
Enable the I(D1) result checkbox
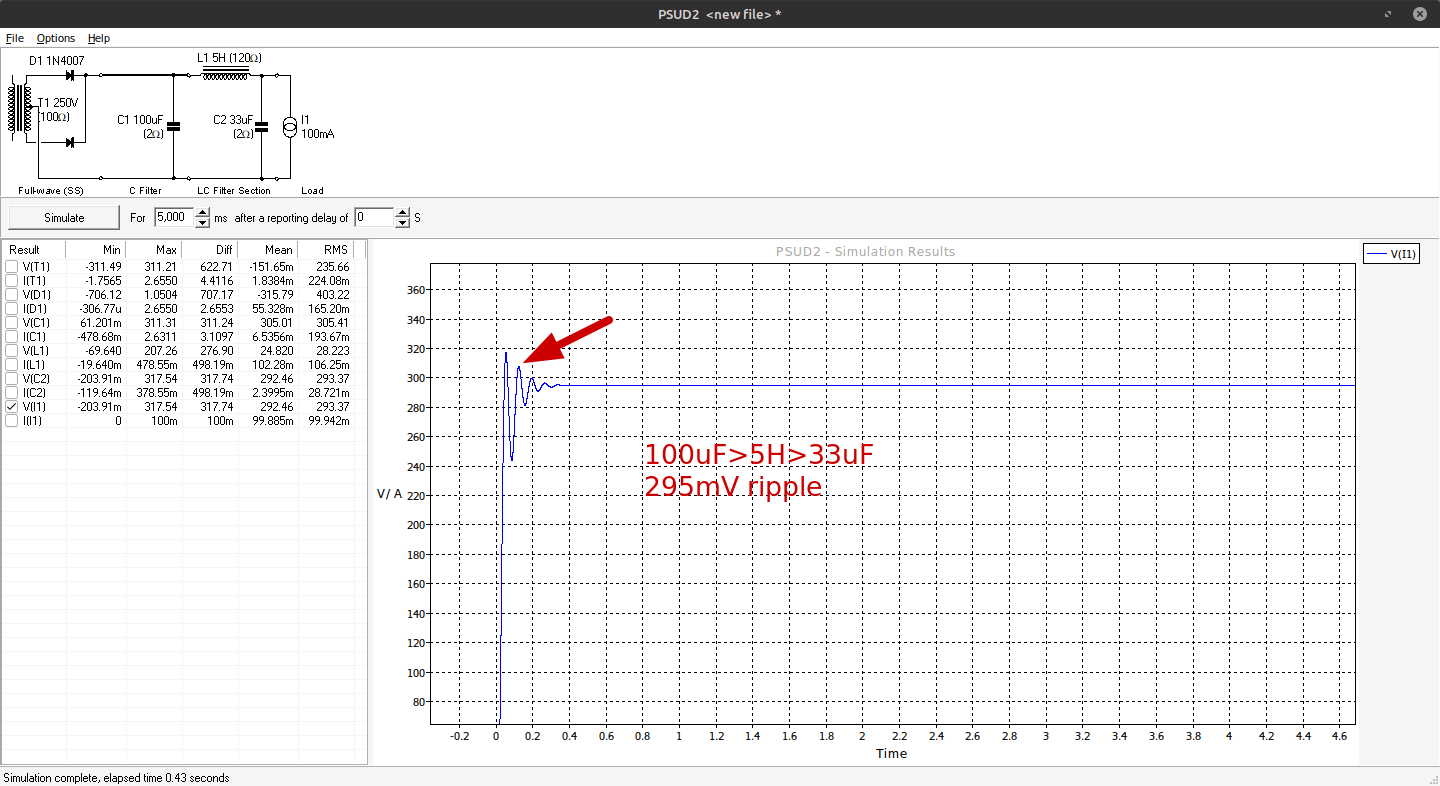(11, 309)
